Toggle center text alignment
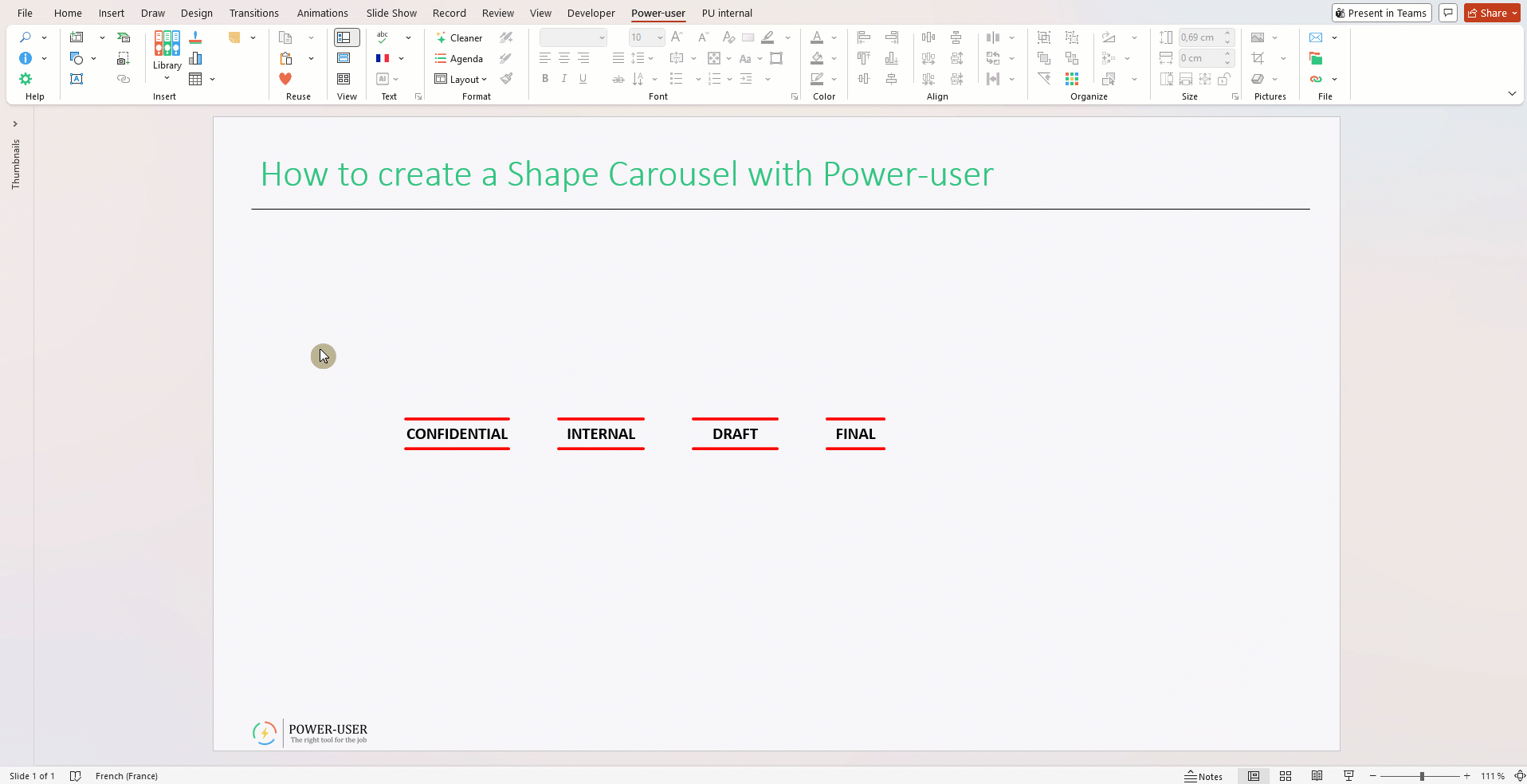 pyautogui.click(x=564, y=58)
